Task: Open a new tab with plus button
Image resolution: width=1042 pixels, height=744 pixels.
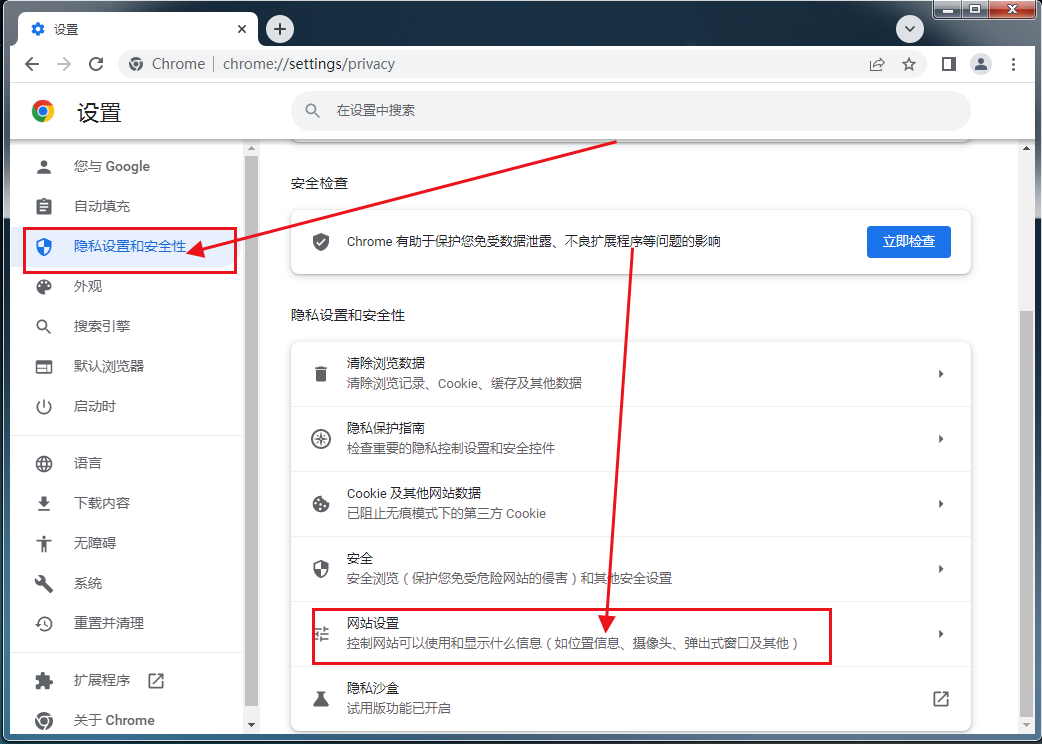Action: (x=280, y=29)
